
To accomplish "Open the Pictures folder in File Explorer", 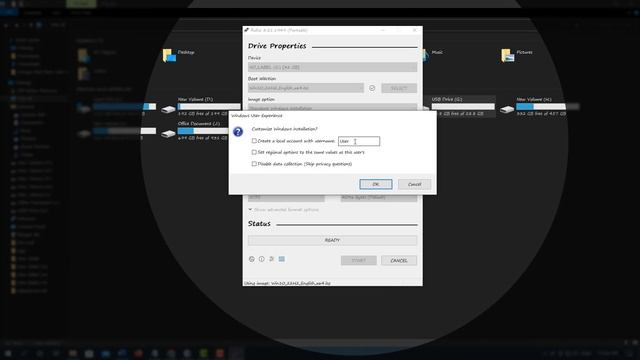I will tap(508, 55).
